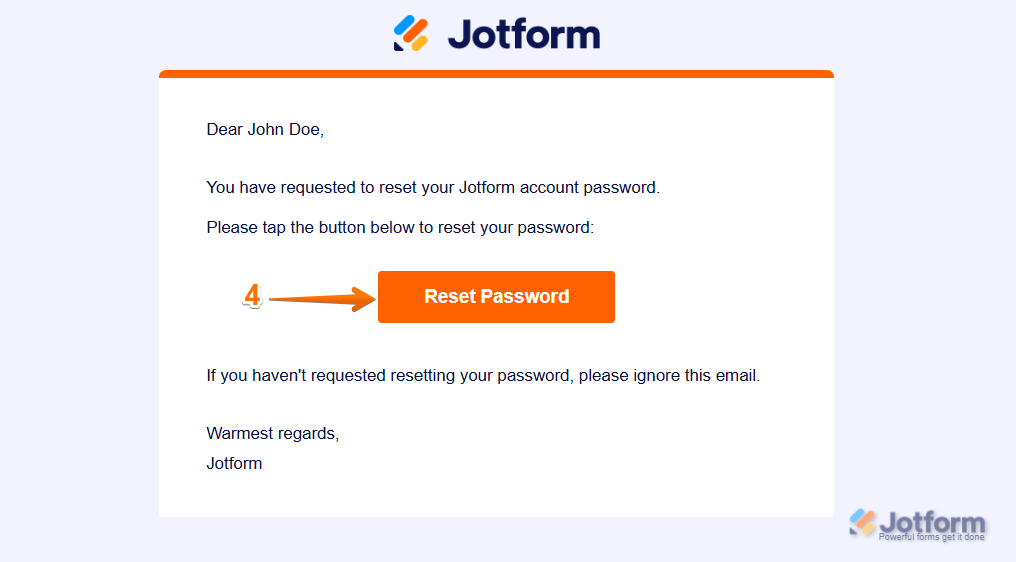The image size is (1016, 562).
Task: Click the "Warmest regards," closing line
Action: click(x=272, y=434)
